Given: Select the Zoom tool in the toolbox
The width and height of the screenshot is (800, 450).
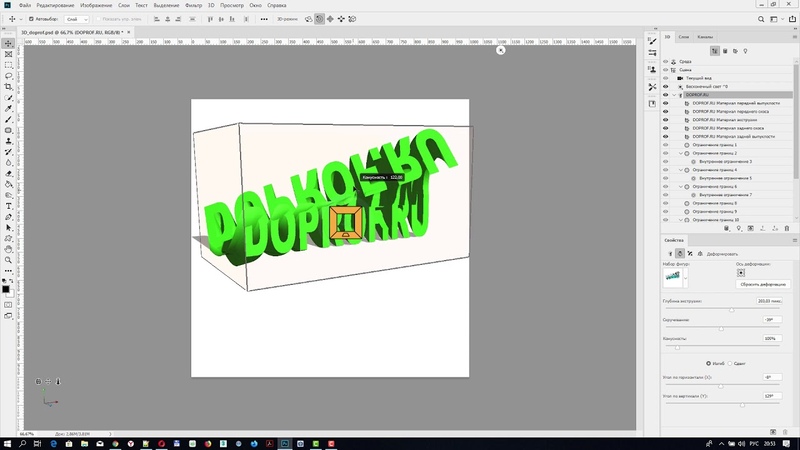Looking at the screenshot, I should point(8,260).
